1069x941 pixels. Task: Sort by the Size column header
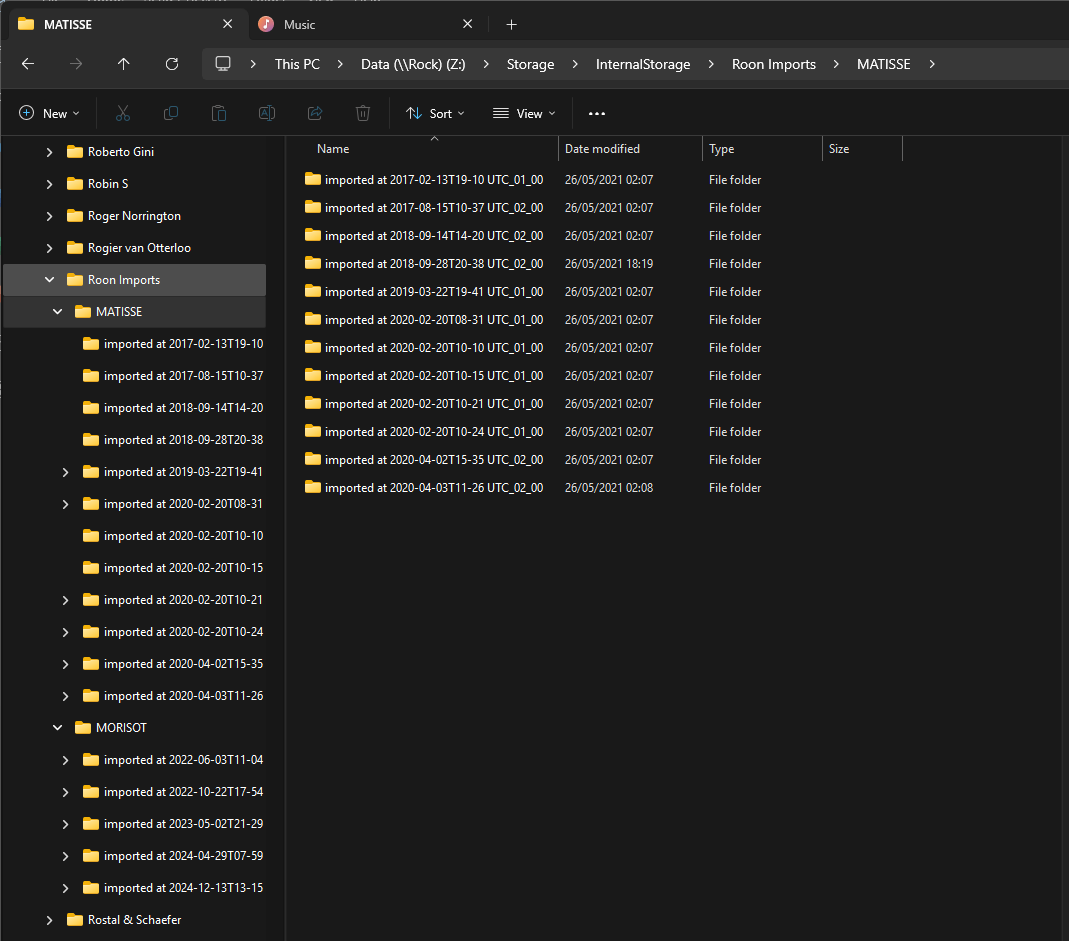[862, 149]
